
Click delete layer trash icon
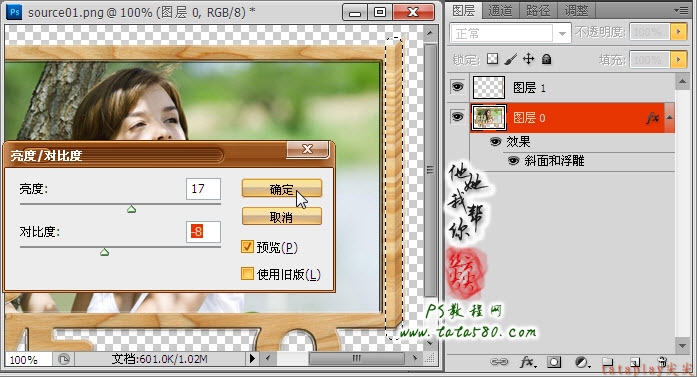[x=662, y=361]
